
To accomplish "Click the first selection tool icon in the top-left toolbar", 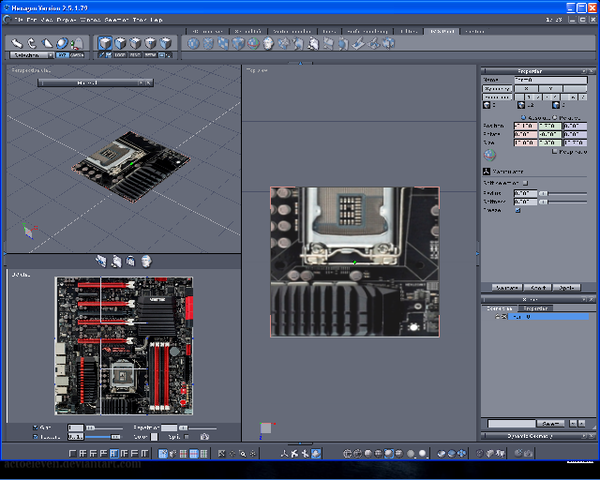I will tap(18, 43).
